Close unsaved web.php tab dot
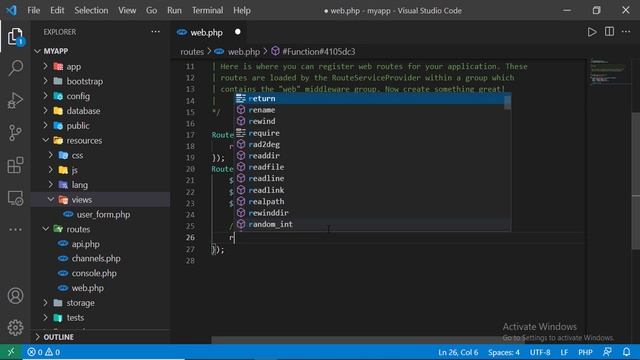Viewport: 640px width, 360px height. 238,32
